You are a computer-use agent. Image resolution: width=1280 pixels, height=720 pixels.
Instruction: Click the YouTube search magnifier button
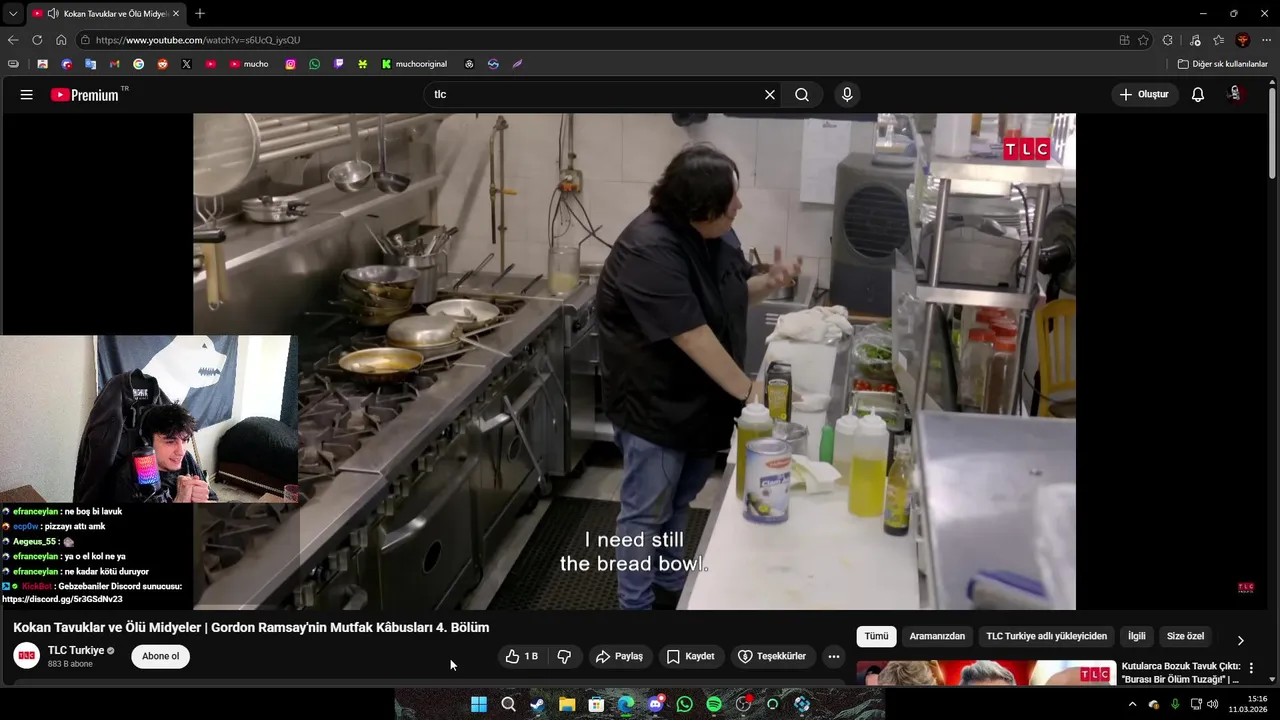(x=802, y=95)
